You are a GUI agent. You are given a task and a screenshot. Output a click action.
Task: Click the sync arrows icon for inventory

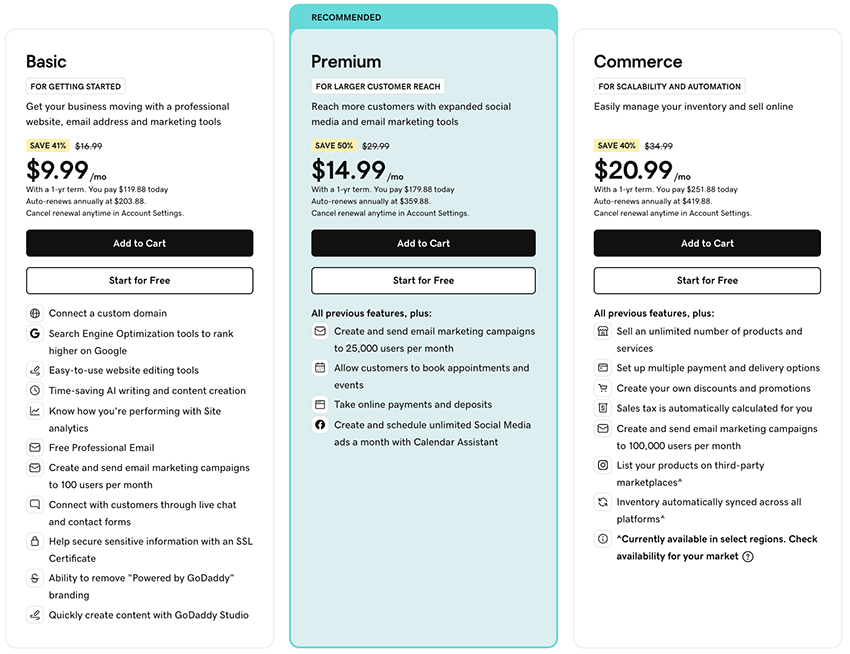(603, 502)
